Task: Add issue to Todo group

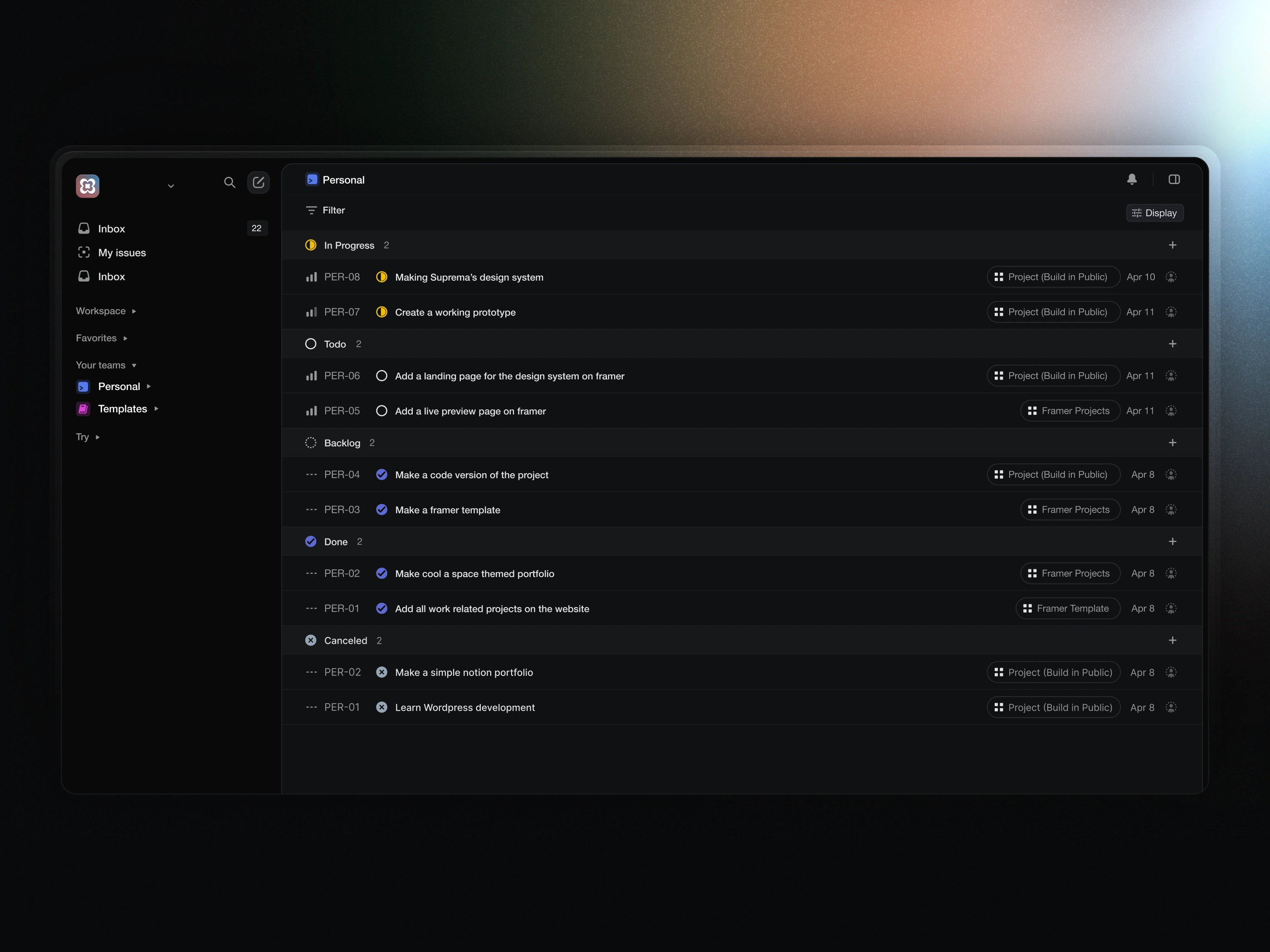Action: click(1172, 344)
